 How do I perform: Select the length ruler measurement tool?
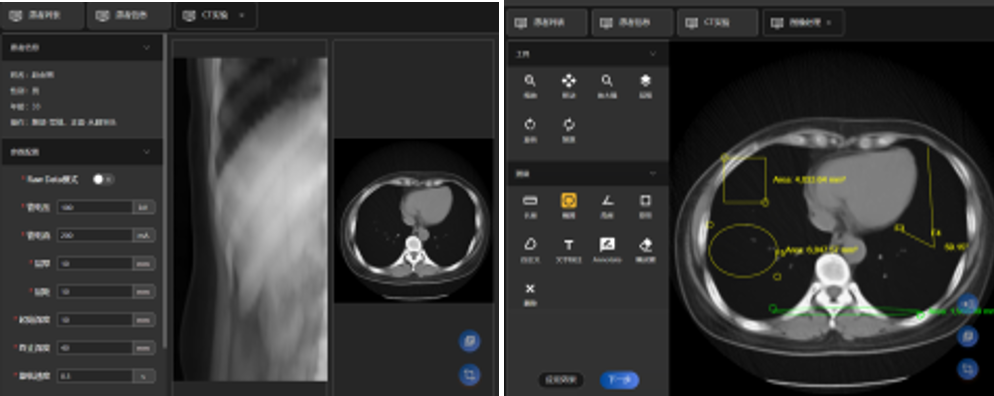point(530,201)
